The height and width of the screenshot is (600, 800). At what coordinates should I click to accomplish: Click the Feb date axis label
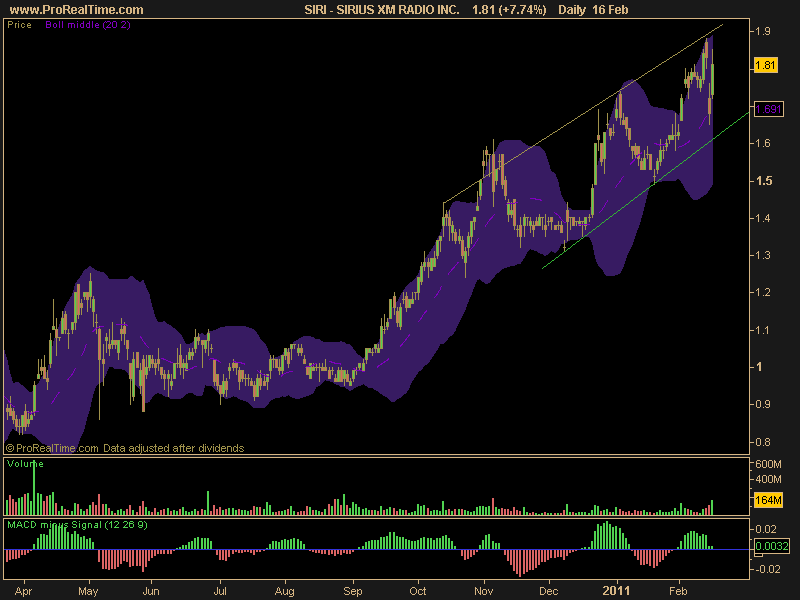click(x=678, y=591)
